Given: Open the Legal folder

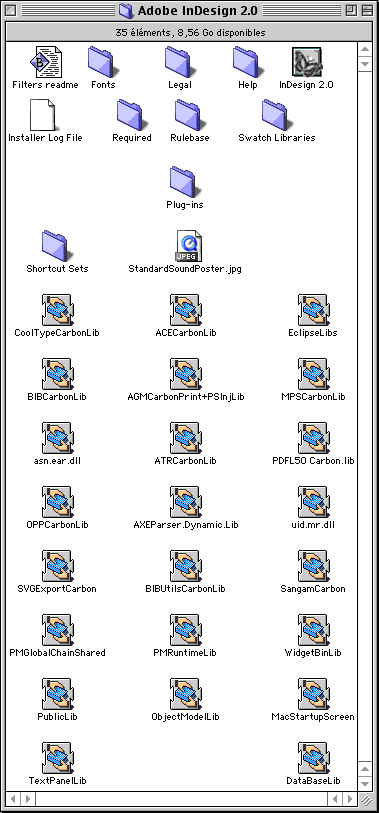Looking at the screenshot, I should point(179,62).
